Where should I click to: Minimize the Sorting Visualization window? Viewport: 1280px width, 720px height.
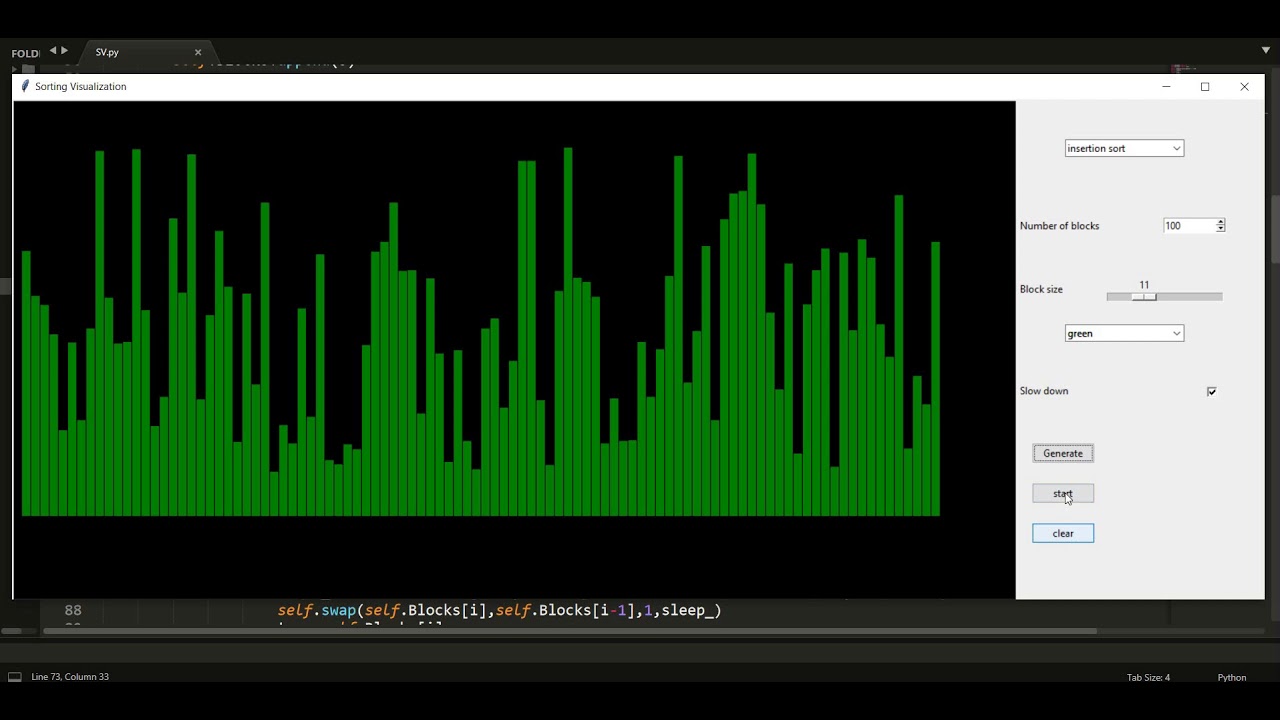click(1166, 87)
